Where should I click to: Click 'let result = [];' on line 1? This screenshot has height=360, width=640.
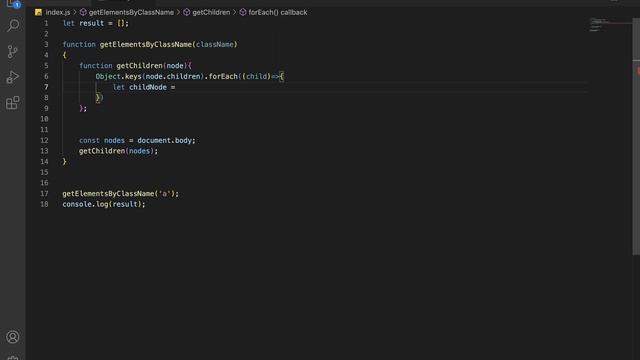[96, 23]
